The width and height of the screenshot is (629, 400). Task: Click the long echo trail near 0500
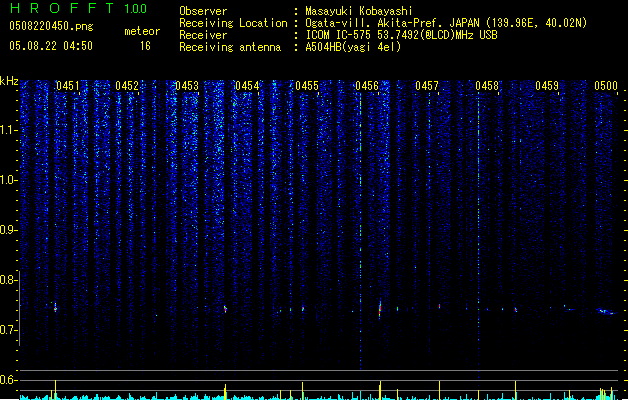click(x=605, y=311)
